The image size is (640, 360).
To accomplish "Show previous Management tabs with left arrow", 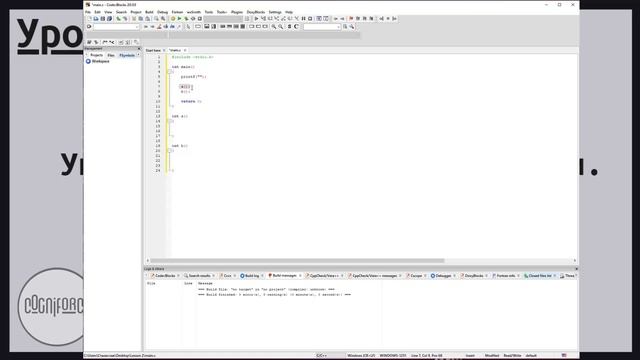I will click(86, 55).
